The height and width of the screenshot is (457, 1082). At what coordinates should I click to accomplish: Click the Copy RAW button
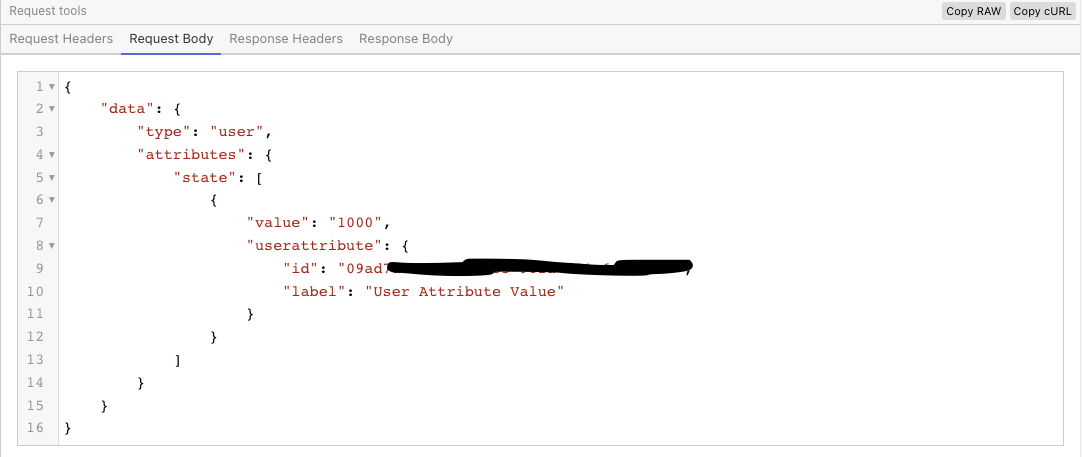(x=973, y=11)
